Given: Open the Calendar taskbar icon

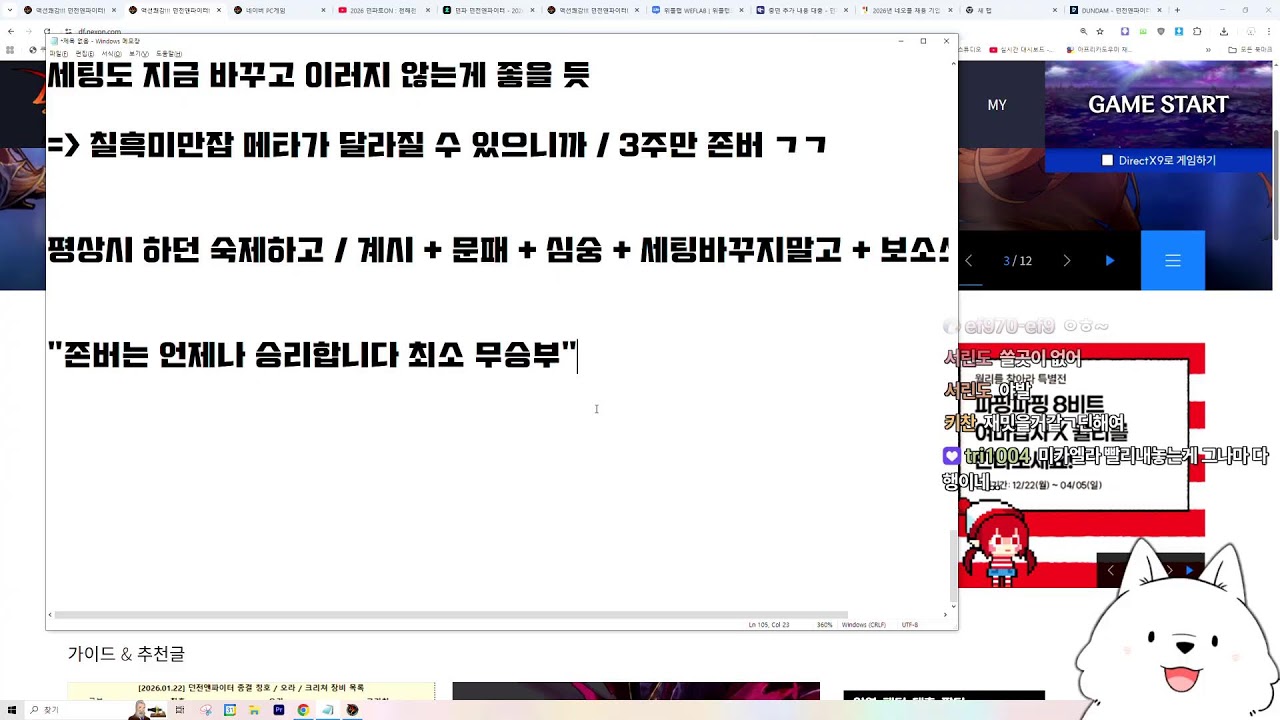Looking at the screenshot, I should pos(230,710).
